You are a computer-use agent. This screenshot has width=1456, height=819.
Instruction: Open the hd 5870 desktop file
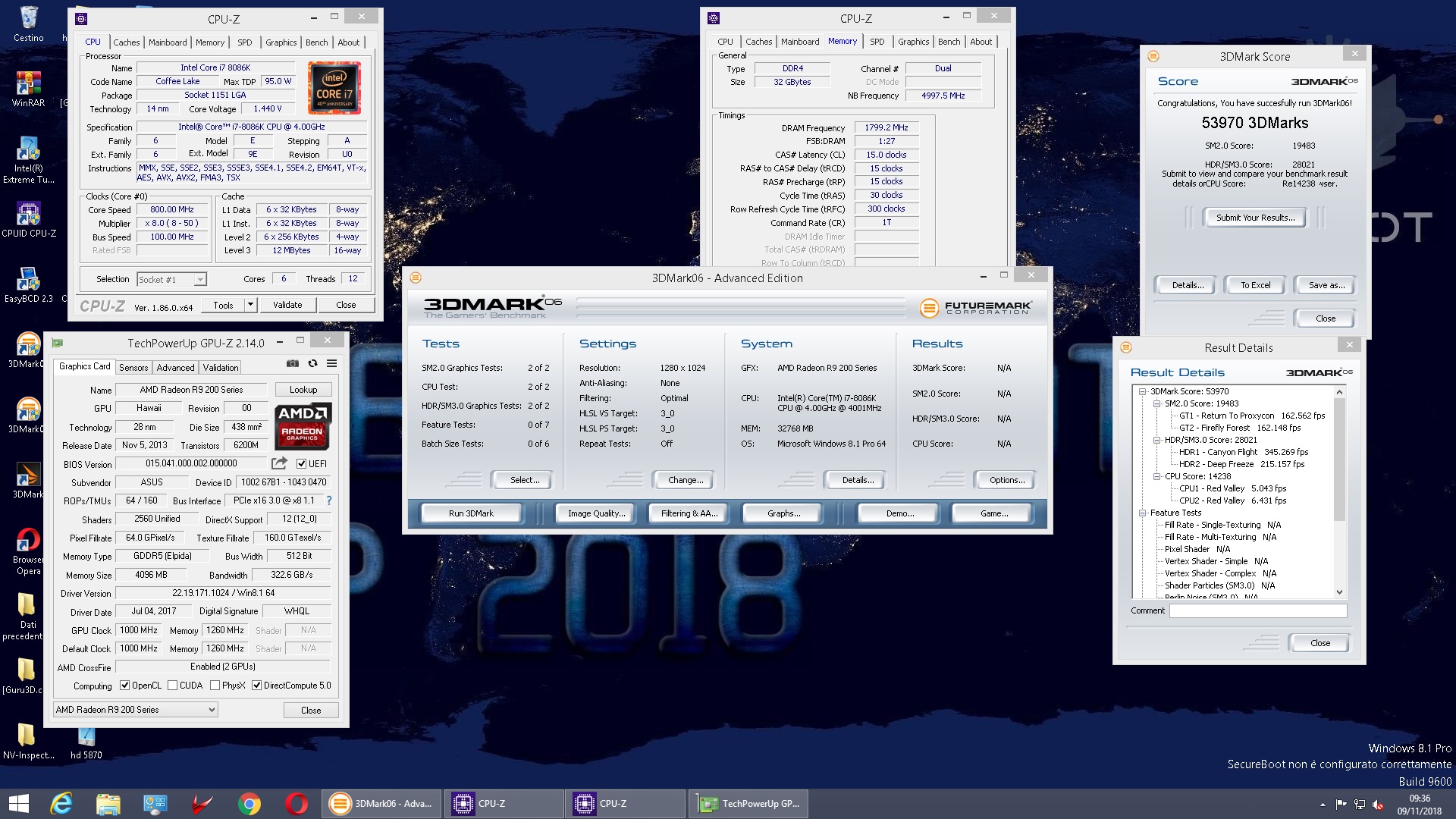coord(86,742)
